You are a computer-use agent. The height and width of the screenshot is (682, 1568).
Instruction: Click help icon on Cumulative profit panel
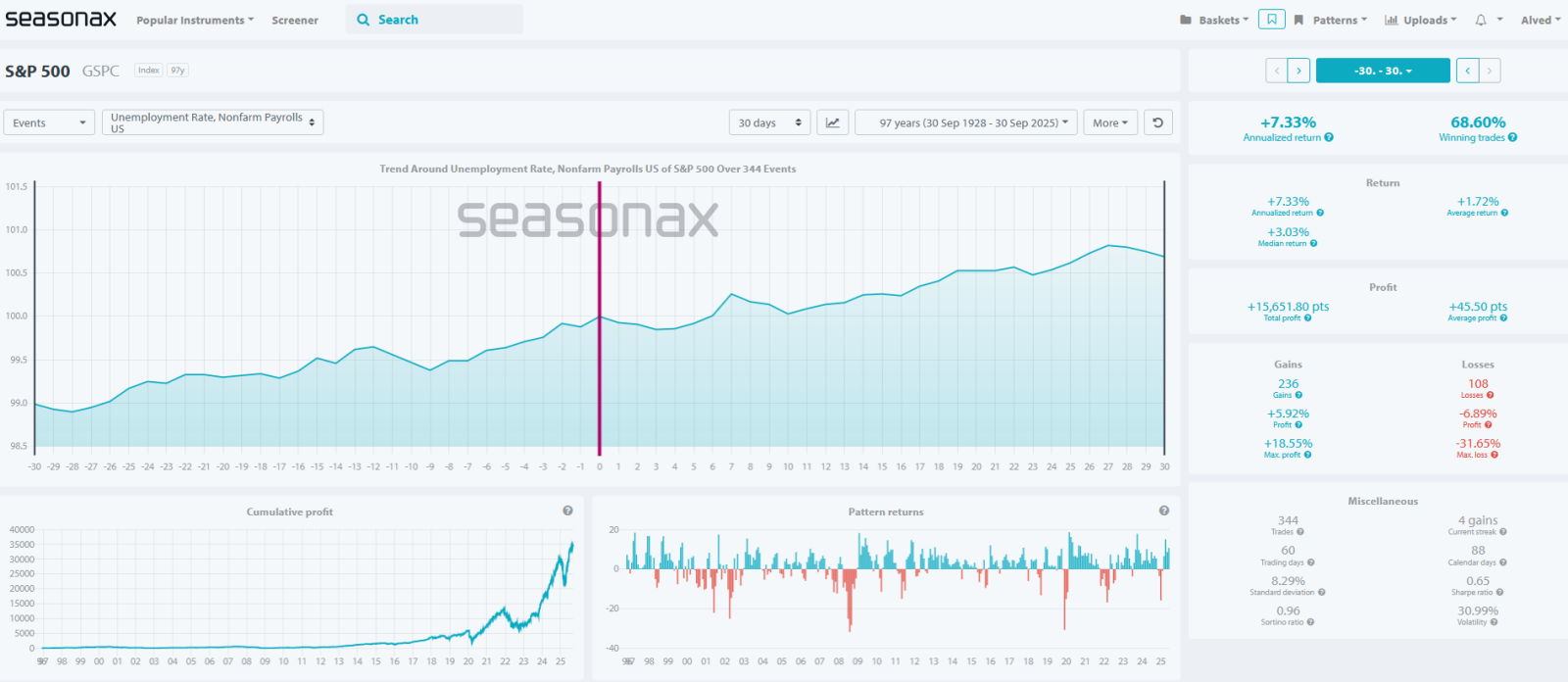click(x=567, y=511)
